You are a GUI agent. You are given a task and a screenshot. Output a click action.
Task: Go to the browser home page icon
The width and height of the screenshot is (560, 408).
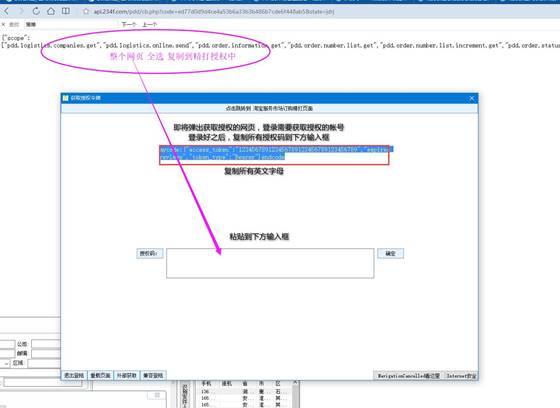tap(51, 11)
